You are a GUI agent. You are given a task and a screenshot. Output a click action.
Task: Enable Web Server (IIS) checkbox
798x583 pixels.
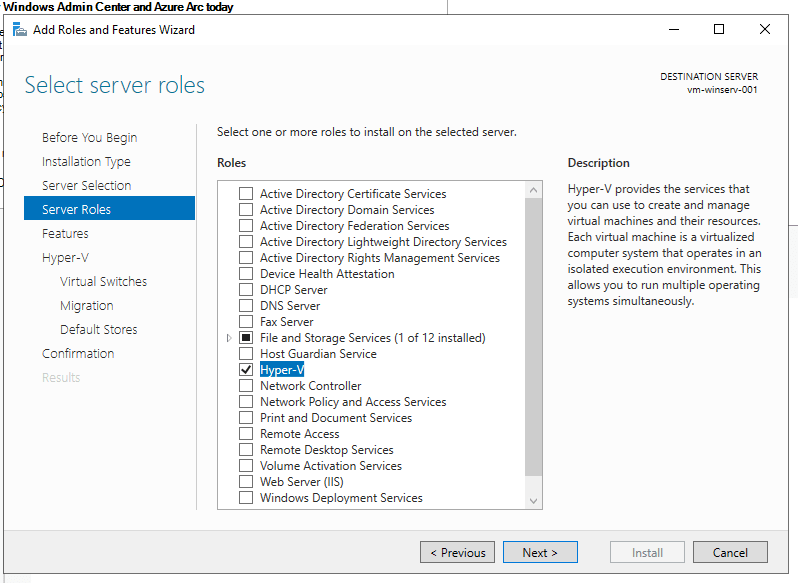pos(246,482)
